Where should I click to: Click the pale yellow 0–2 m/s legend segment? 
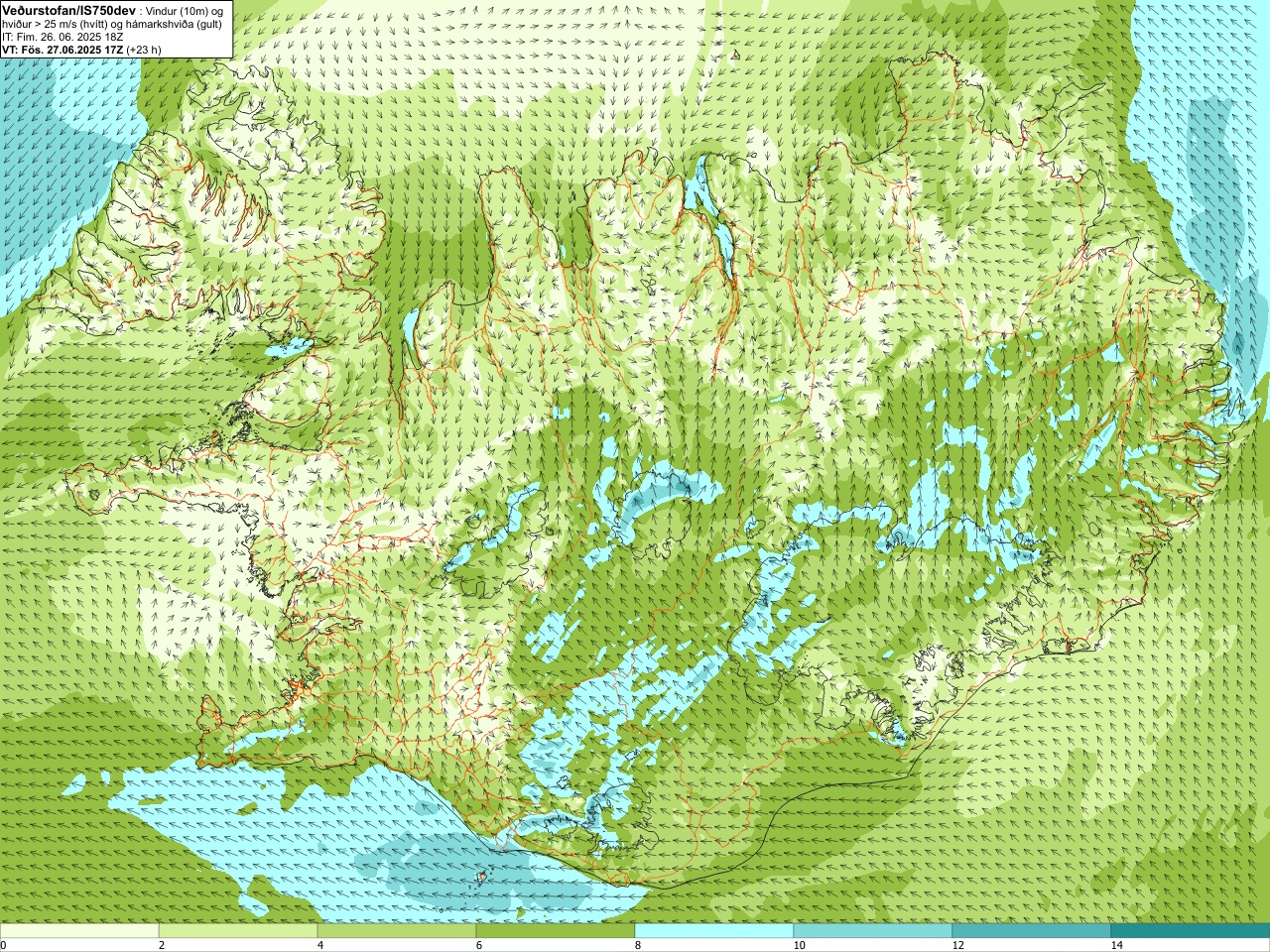pyautogui.click(x=79, y=931)
